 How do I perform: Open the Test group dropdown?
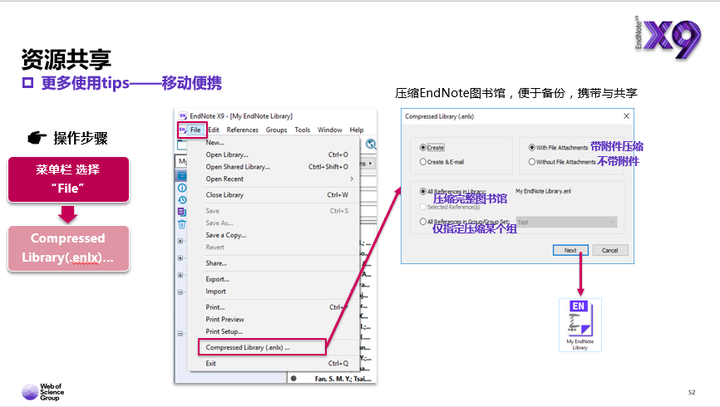pos(567,222)
